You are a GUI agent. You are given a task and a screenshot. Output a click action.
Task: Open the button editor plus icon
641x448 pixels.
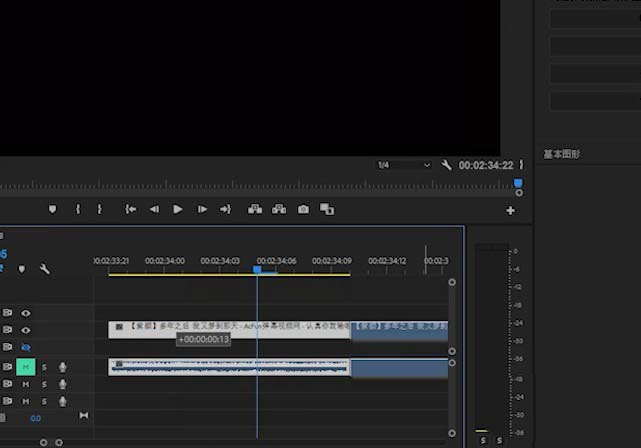coord(510,211)
